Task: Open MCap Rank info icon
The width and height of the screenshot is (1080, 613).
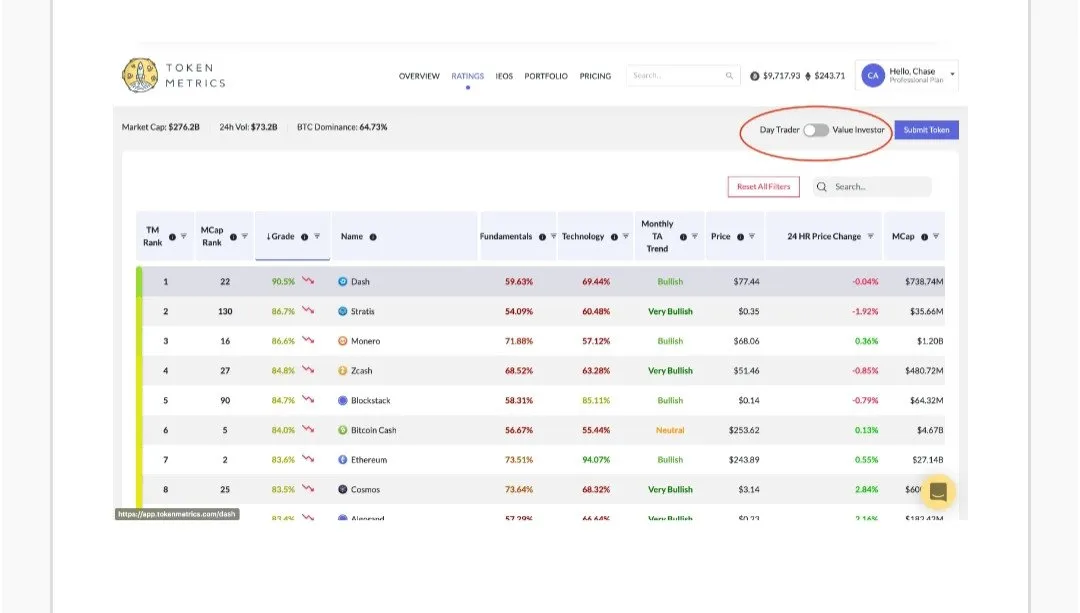Action: 233,237
